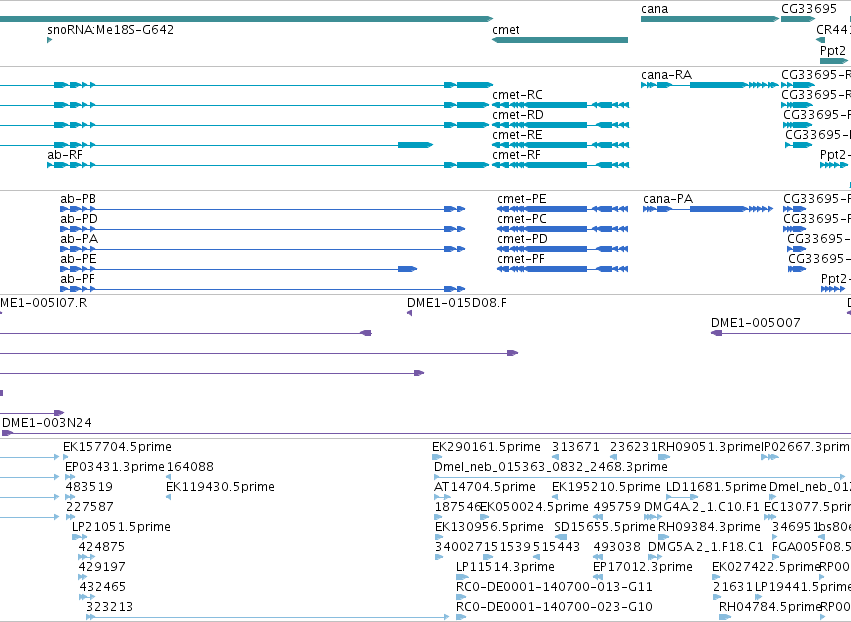This screenshot has height=622, width=851.
Task: Select the cmet-PD protein label
Action: pyautogui.click(x=522, y=239)
